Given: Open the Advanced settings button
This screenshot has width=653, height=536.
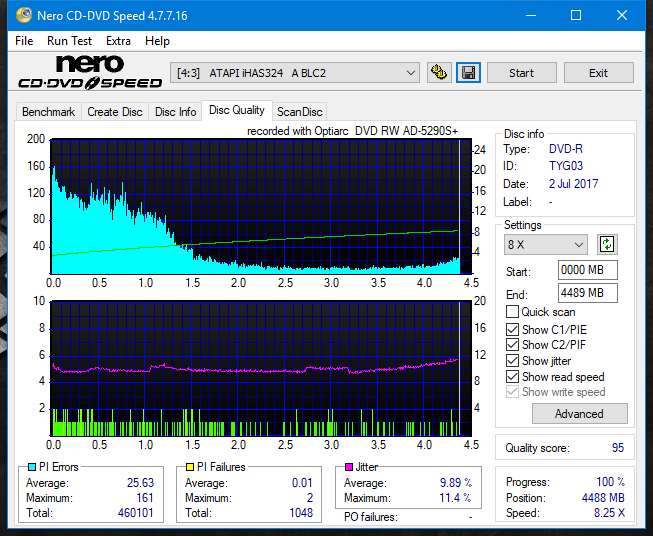Looking at the screenshot, I should [x=579, y=414].
